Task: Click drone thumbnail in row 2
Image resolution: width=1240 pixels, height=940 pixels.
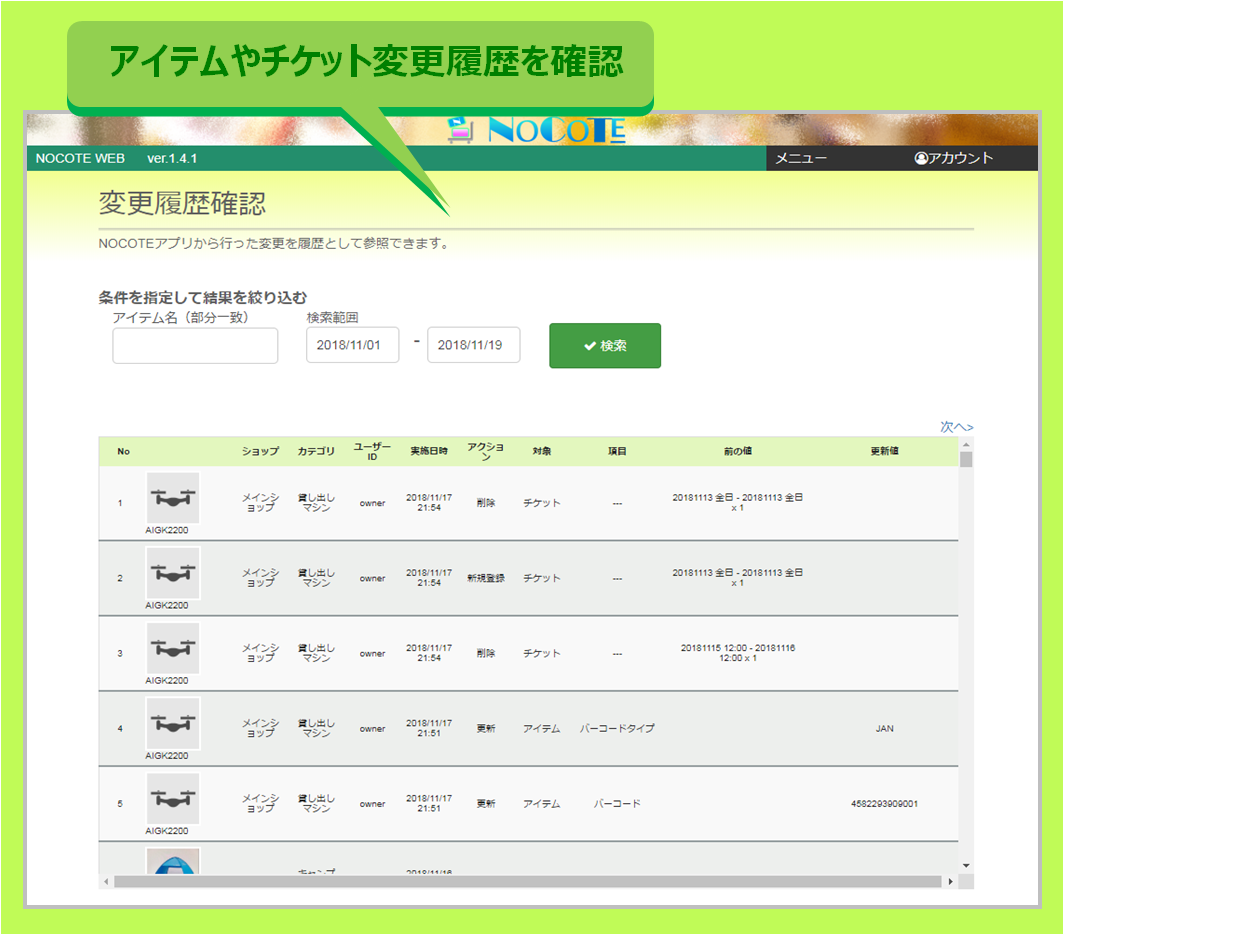Action: click(173, 573)
